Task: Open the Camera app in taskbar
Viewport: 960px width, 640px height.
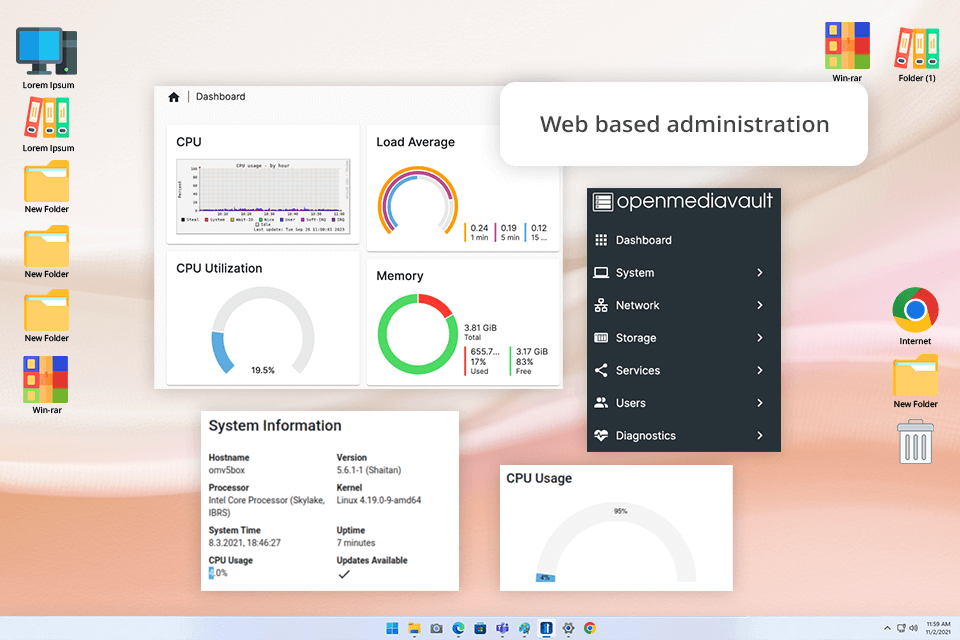Action: [x=437, y=628]
